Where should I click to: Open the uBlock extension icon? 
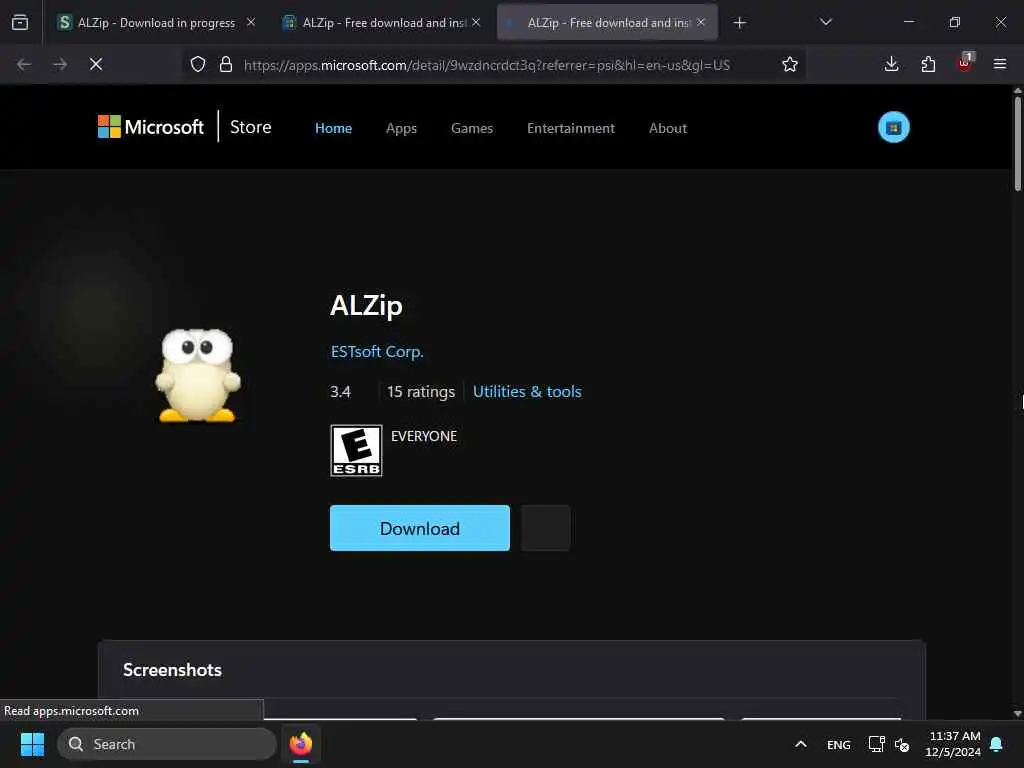click(x=965, y=63)
